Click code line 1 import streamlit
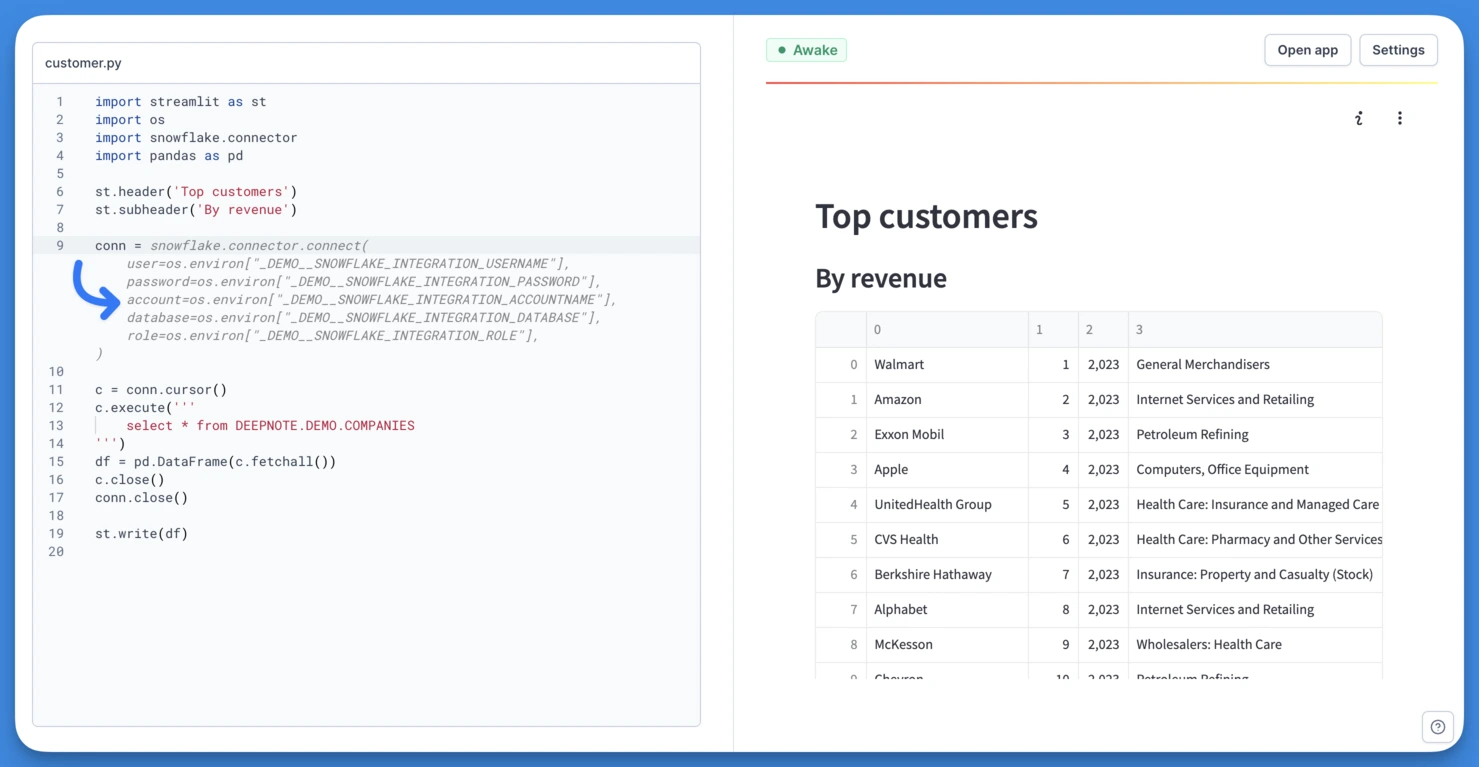Image resolution: width=1479 pixels, height=767 pixels. [180, 101]
